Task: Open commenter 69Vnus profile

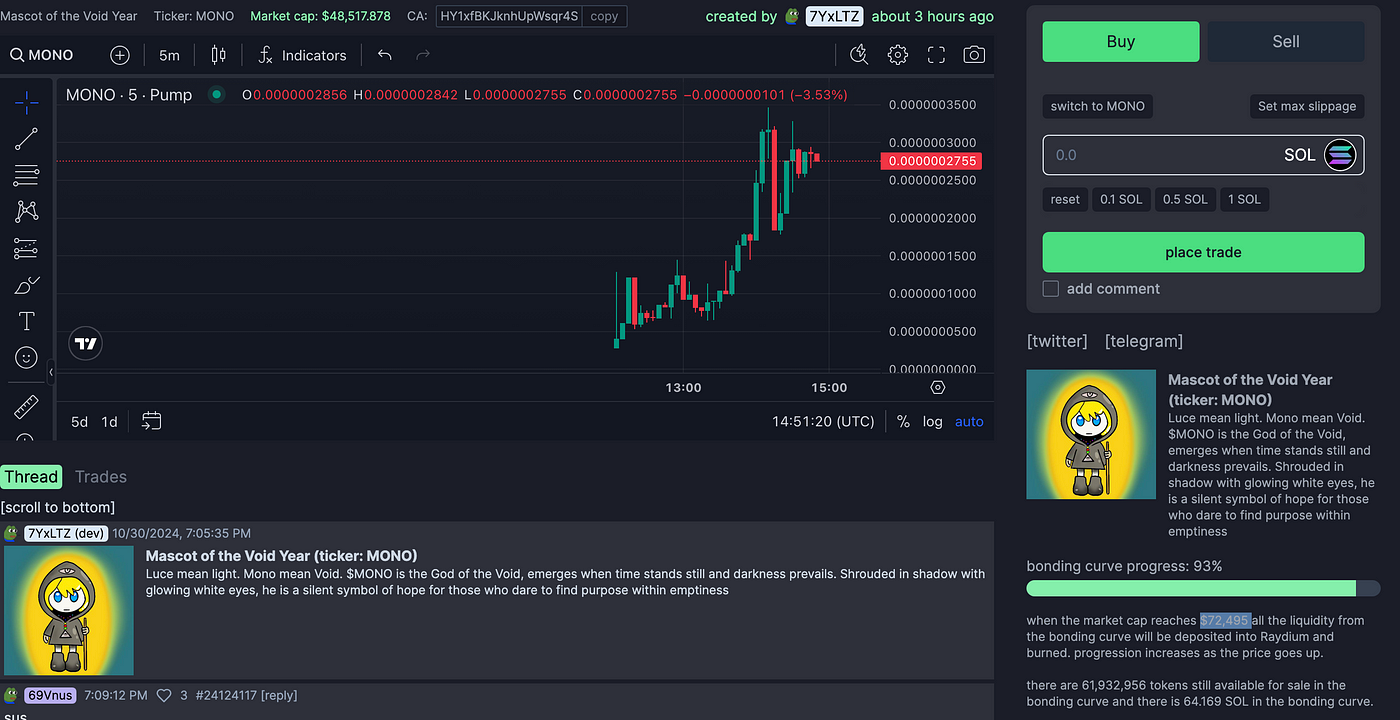Action: pos(50,695)
